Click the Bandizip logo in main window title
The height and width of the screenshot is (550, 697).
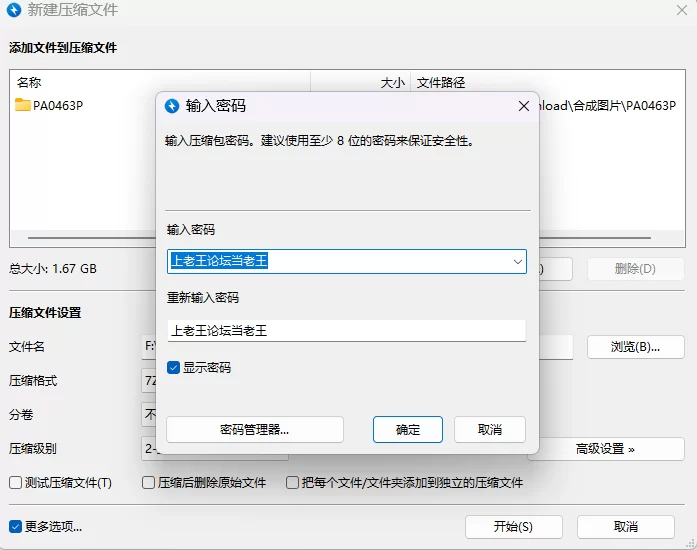pyautogui.click(x=14, y=9)
